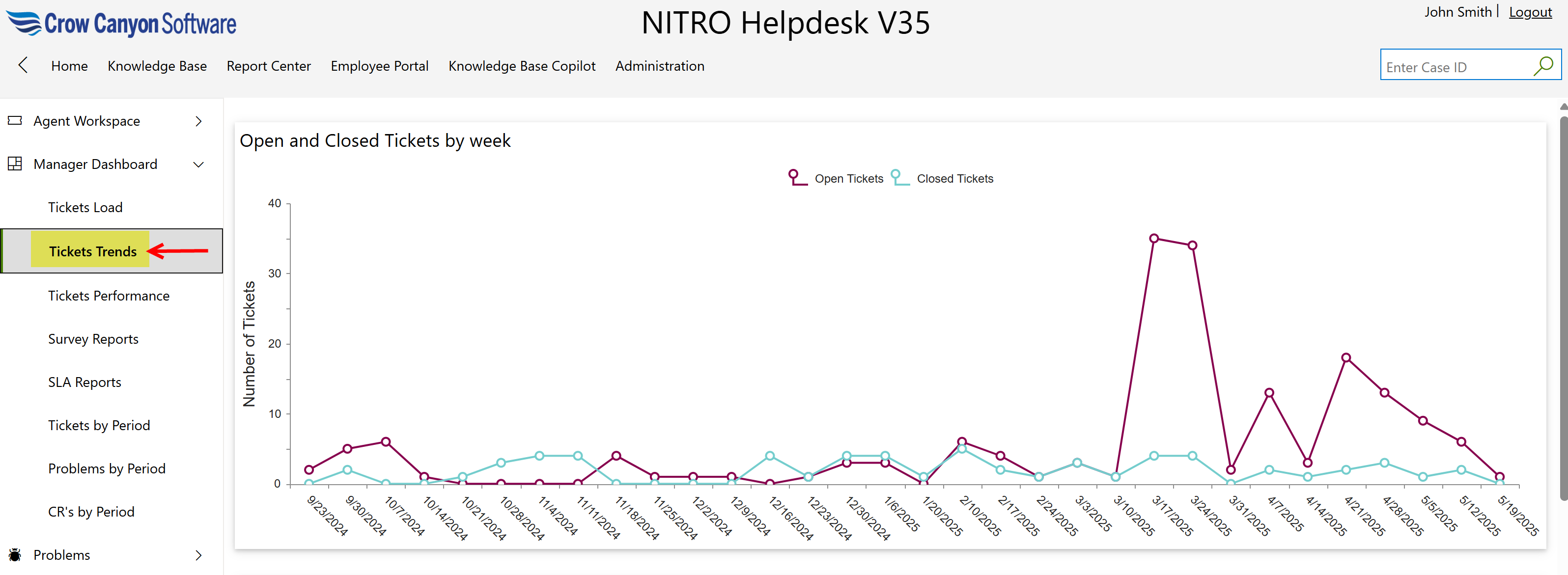Click the back arrow icon
Screen dimensions: 1568x575
click(x=23, y=65)
